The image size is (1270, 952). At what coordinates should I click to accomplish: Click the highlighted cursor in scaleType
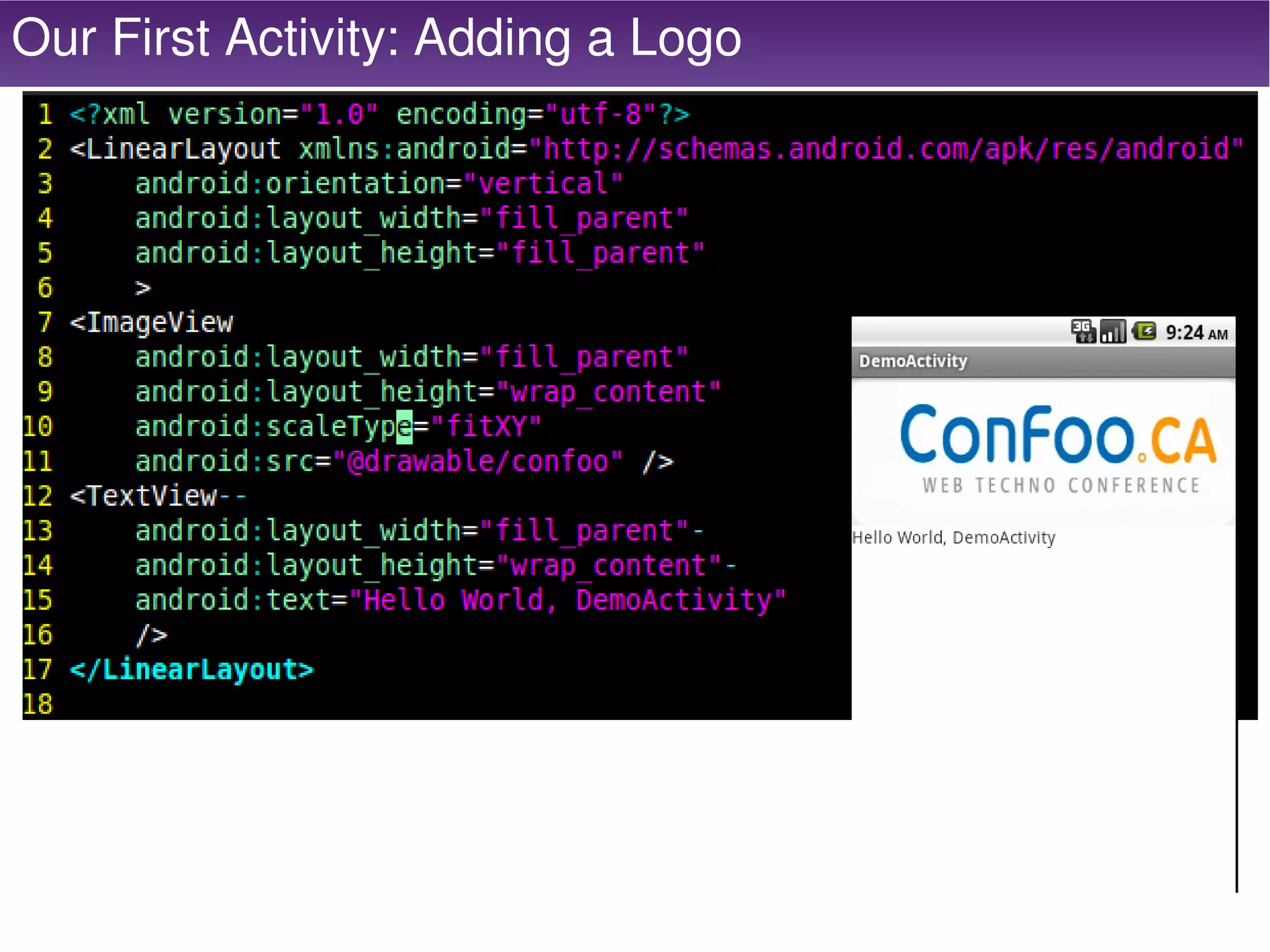(404, 427)
